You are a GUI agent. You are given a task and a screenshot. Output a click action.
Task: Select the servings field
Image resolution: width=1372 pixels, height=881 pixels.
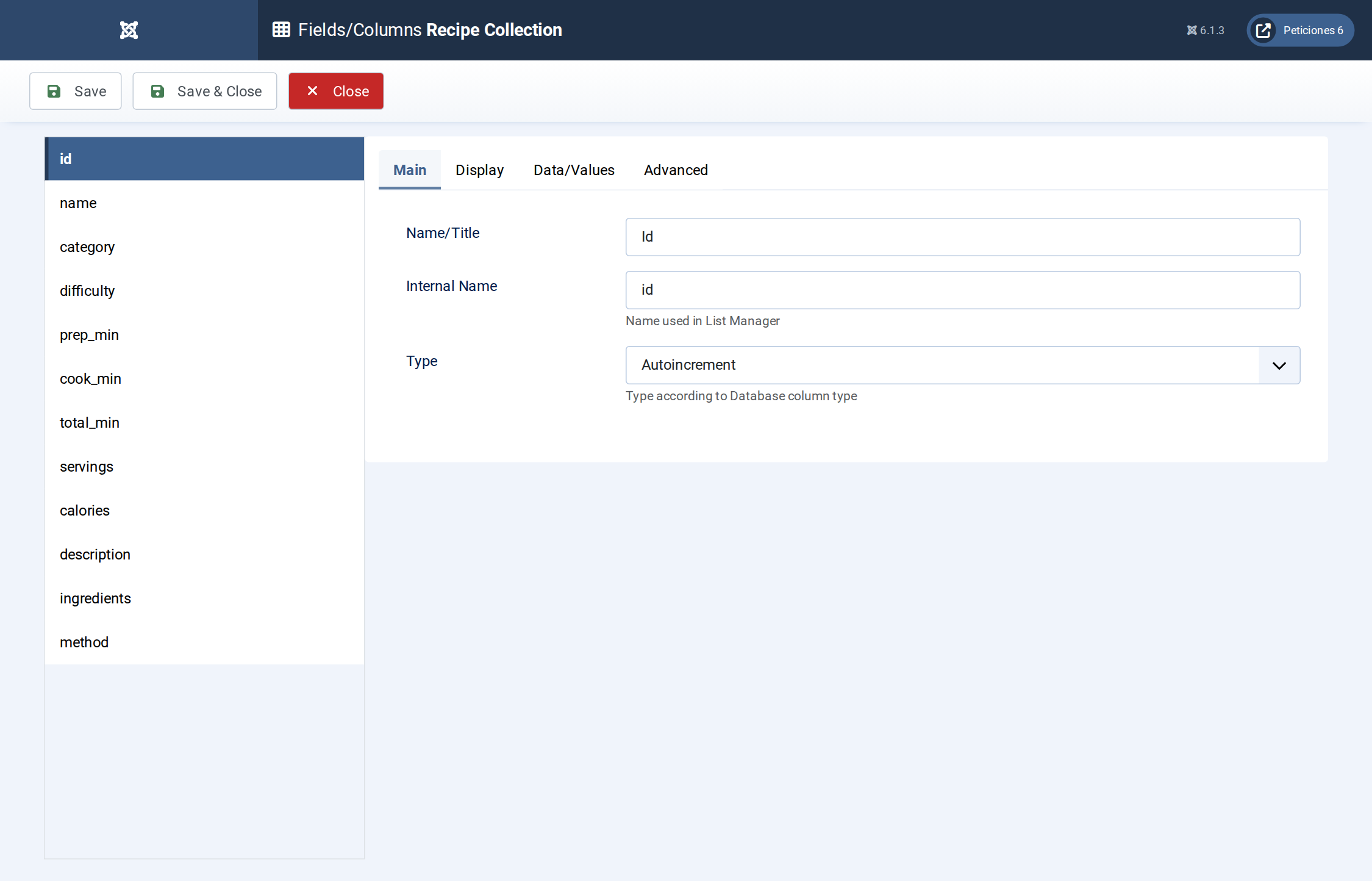204,467
